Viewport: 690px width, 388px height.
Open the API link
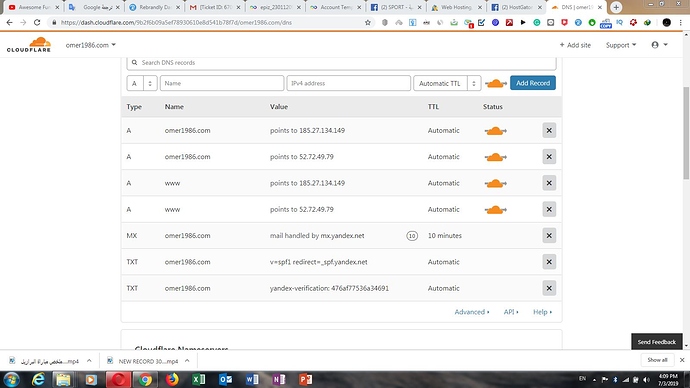point(511,312)
